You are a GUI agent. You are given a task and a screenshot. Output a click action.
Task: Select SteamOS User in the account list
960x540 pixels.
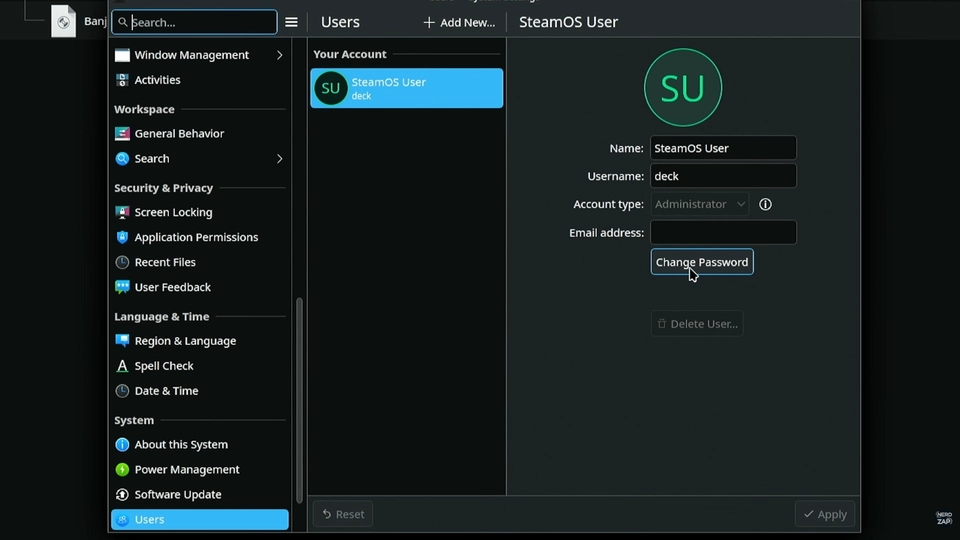coord(406,88)
